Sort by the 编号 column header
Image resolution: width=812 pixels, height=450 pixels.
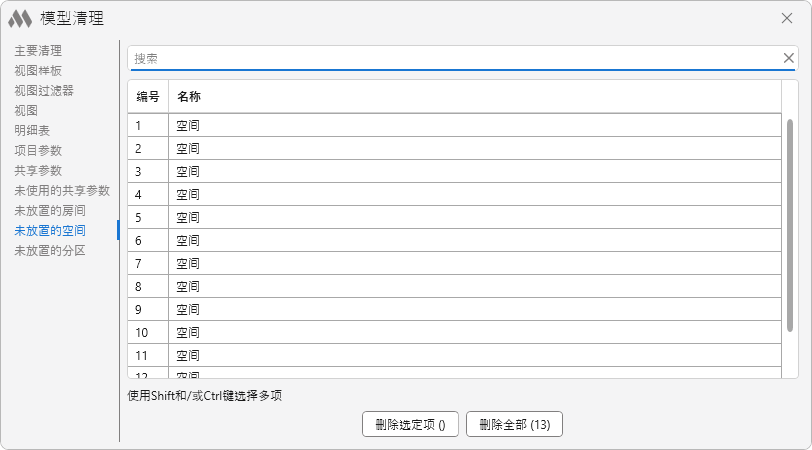(x=148, y=97)
